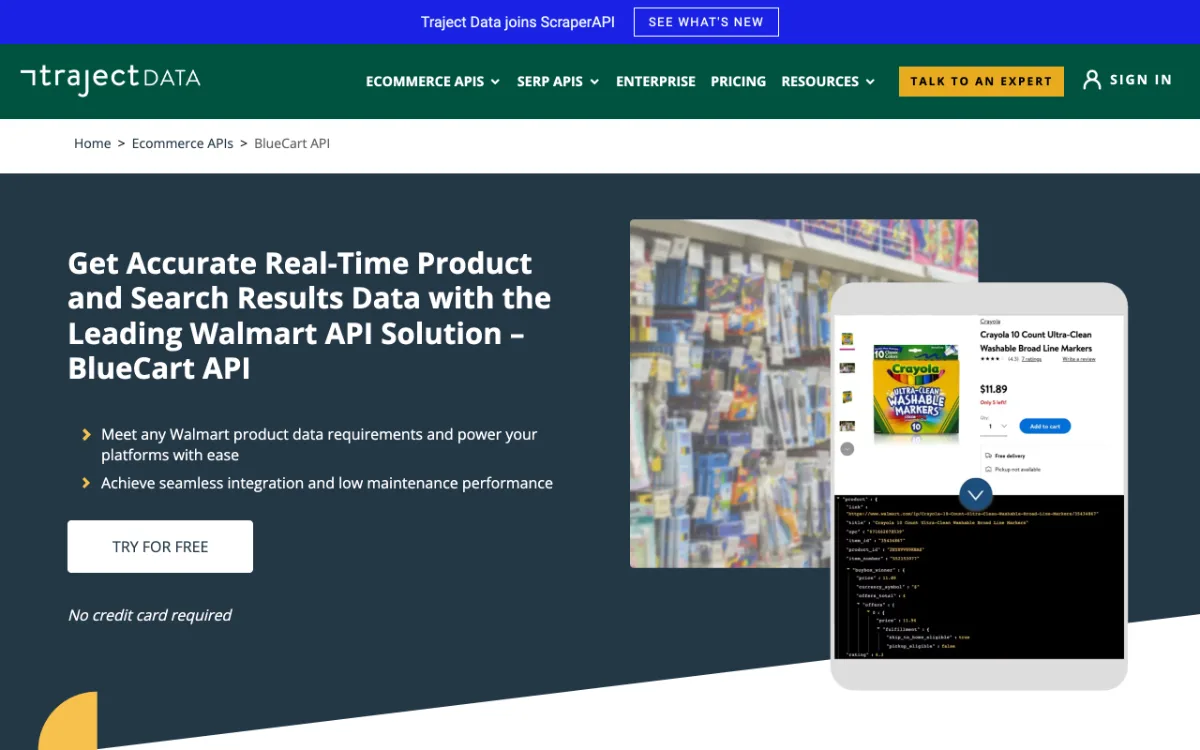Click the user account Sign In icon

pyautogui.click(x=1092, y=80)
